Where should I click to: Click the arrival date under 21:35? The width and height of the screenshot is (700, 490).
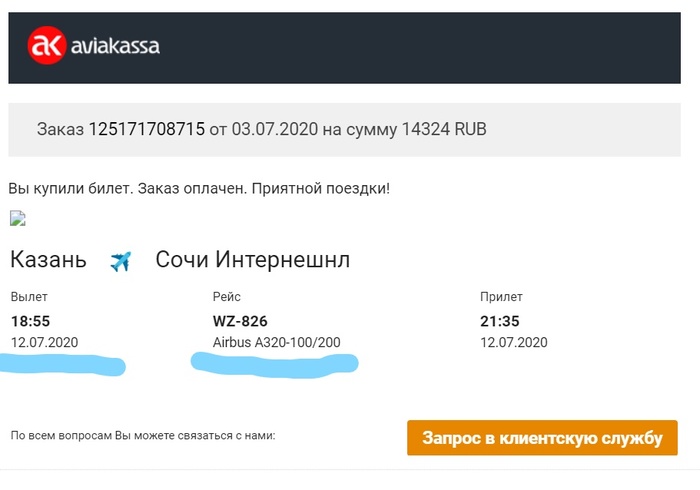(514, 343)
